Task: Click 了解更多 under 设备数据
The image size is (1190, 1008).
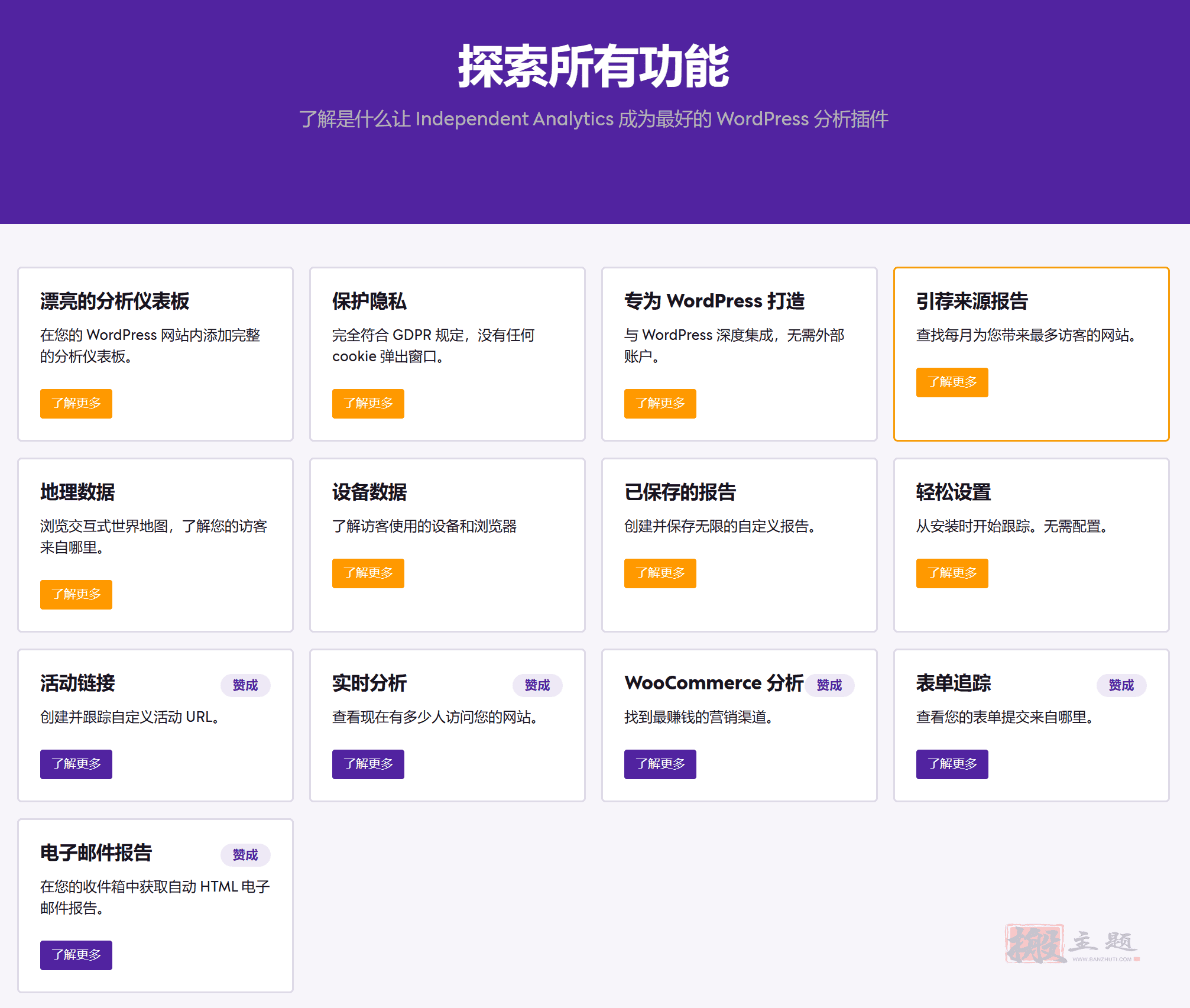Action: (368, 573)
